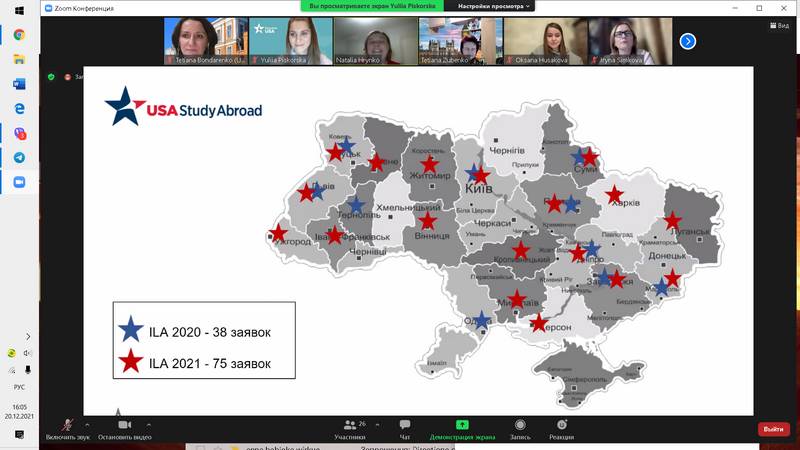
Task: Stop video with Остановить видео camera icon
Action: (x=124, y=430)
